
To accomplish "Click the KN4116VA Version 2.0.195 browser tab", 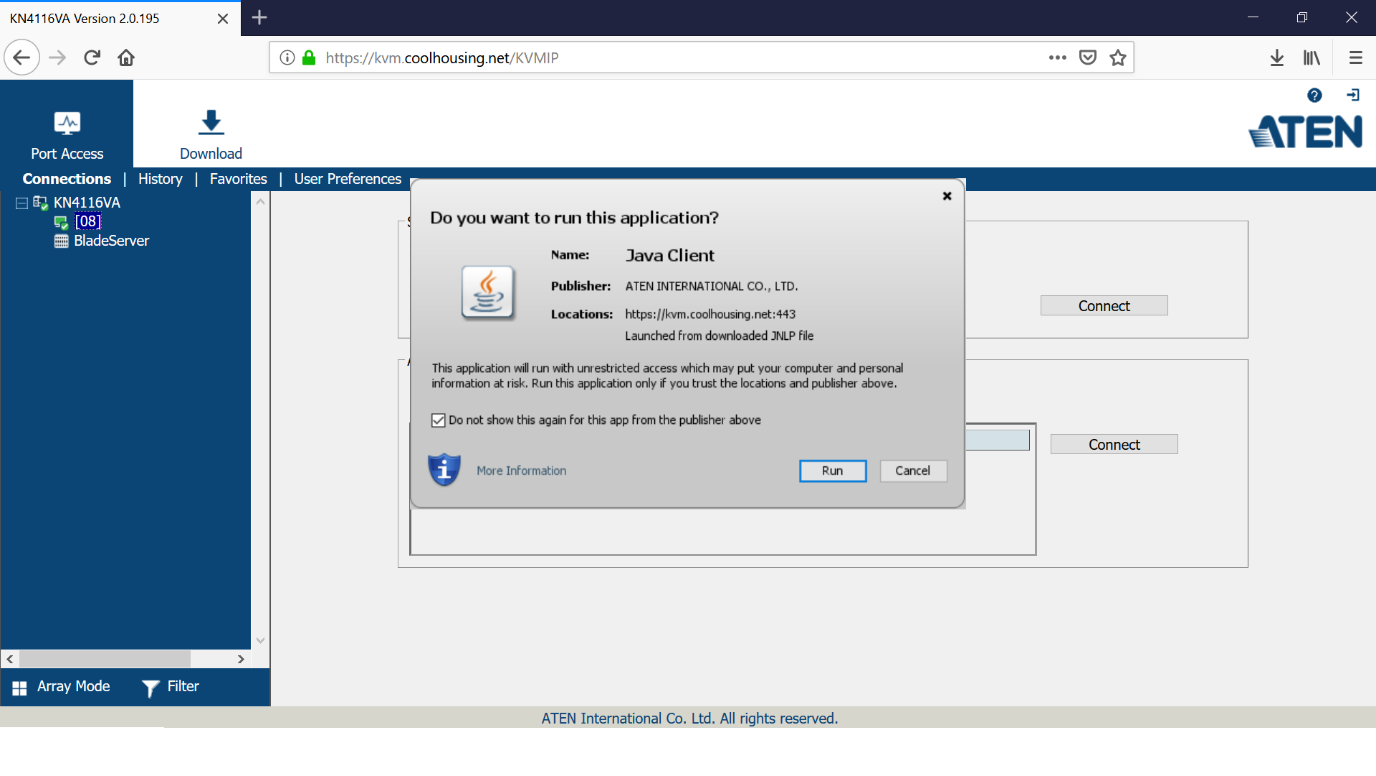I will [119, 18].
